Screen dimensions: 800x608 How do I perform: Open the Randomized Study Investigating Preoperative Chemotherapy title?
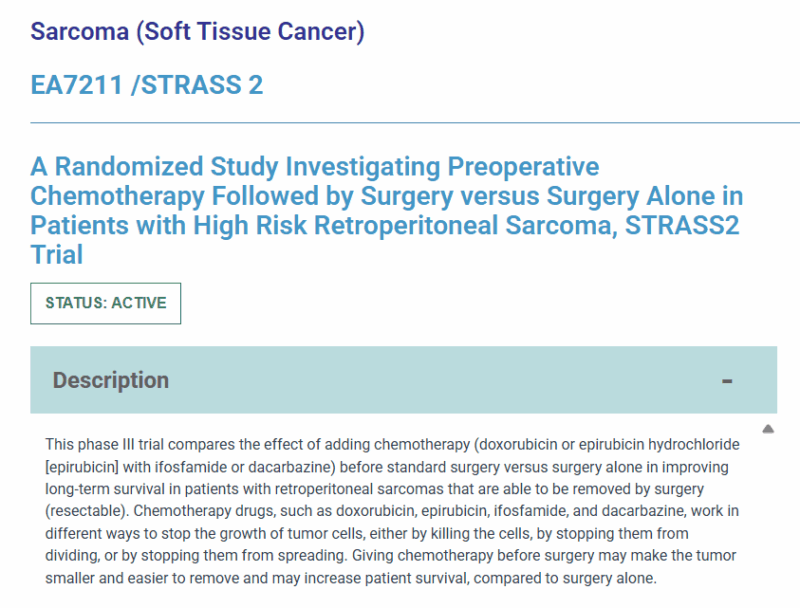(387, 210)
